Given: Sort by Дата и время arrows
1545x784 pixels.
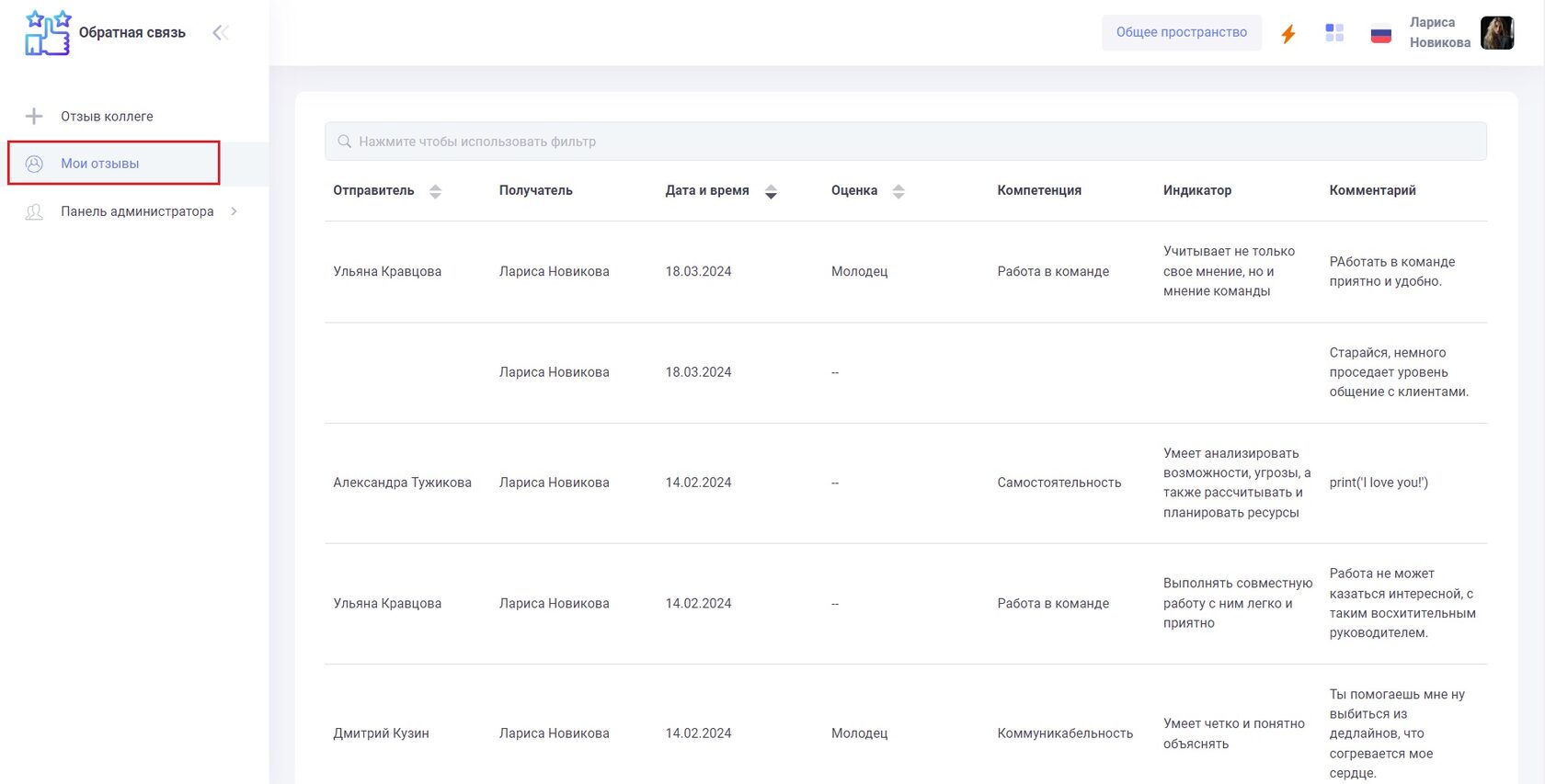Looking at the screenshot, I should [x=772, y=191].
